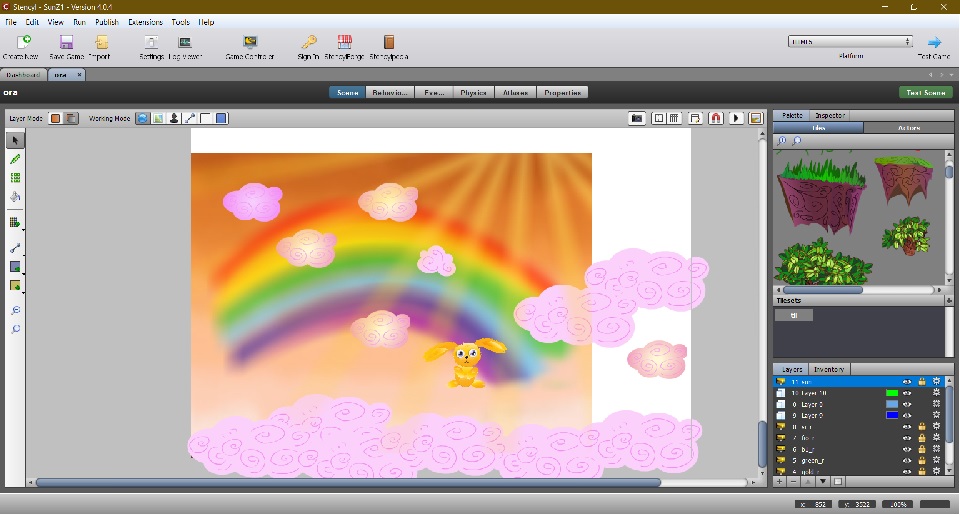Open the Platform dropdown
Image resolution: width=960 pixels, height=515 pixels.
tap(850, 42)
